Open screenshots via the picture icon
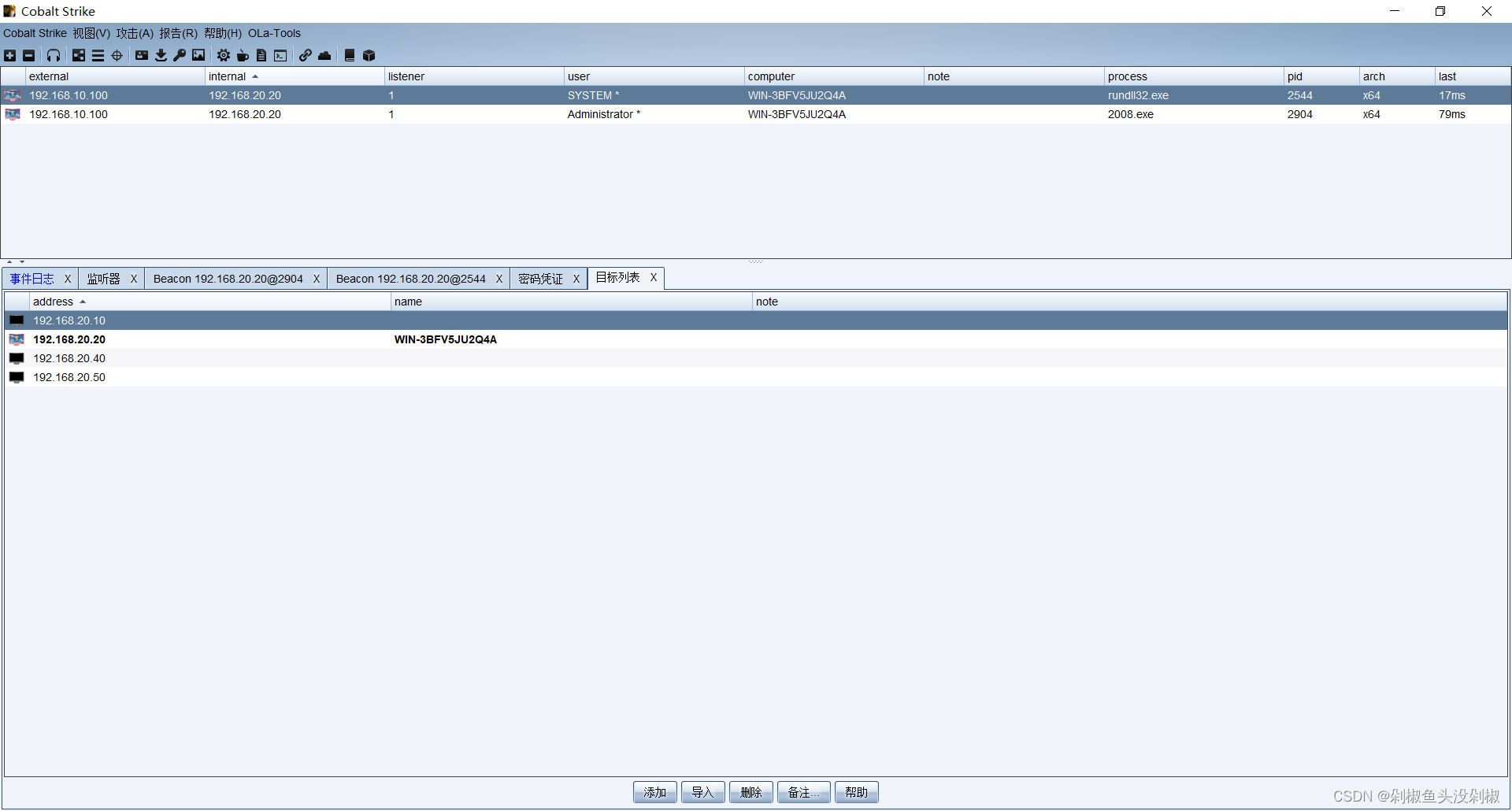Viewport: 1512px width, 811px height. coord(198,55)
